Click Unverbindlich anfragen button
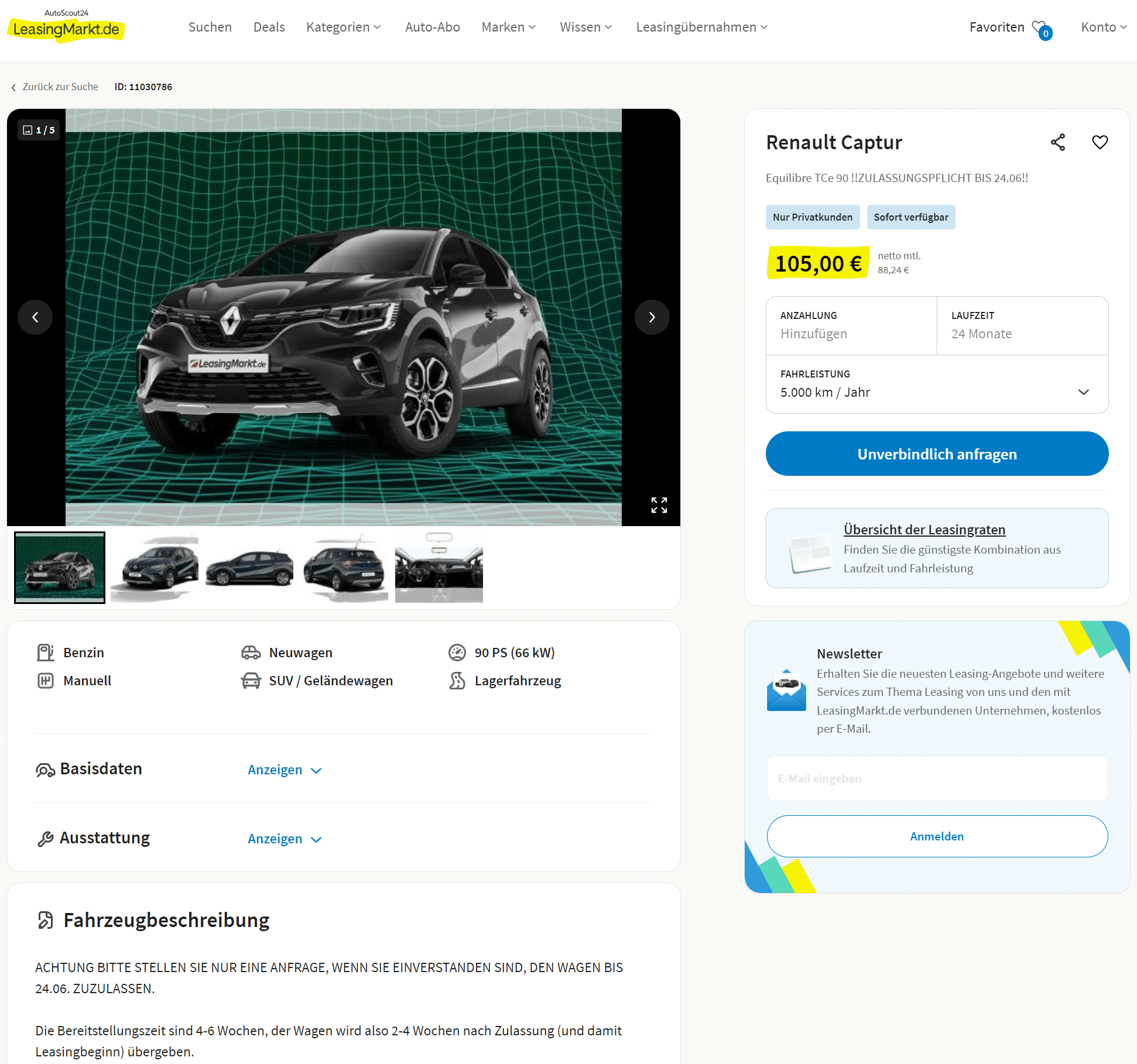The height and width of the screenshot is (1064, 1137). click(937, 454)
